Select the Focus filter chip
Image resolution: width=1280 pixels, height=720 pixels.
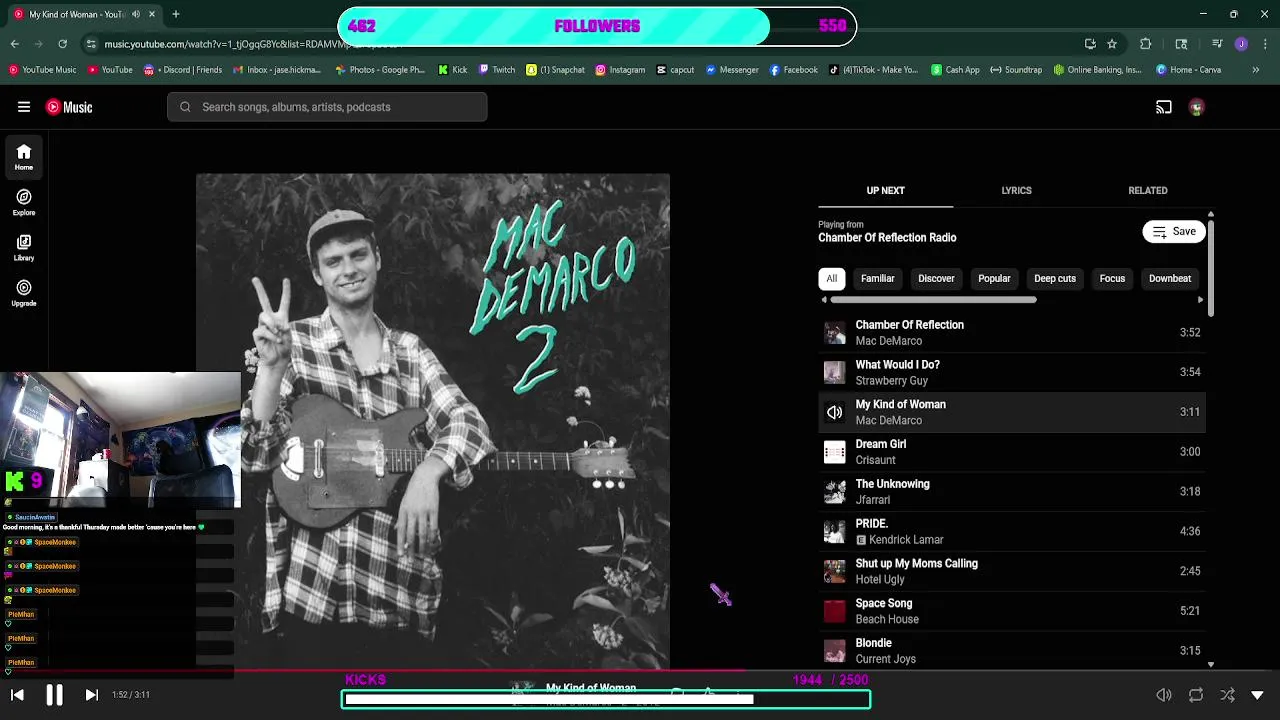[x=1112, y=279]
